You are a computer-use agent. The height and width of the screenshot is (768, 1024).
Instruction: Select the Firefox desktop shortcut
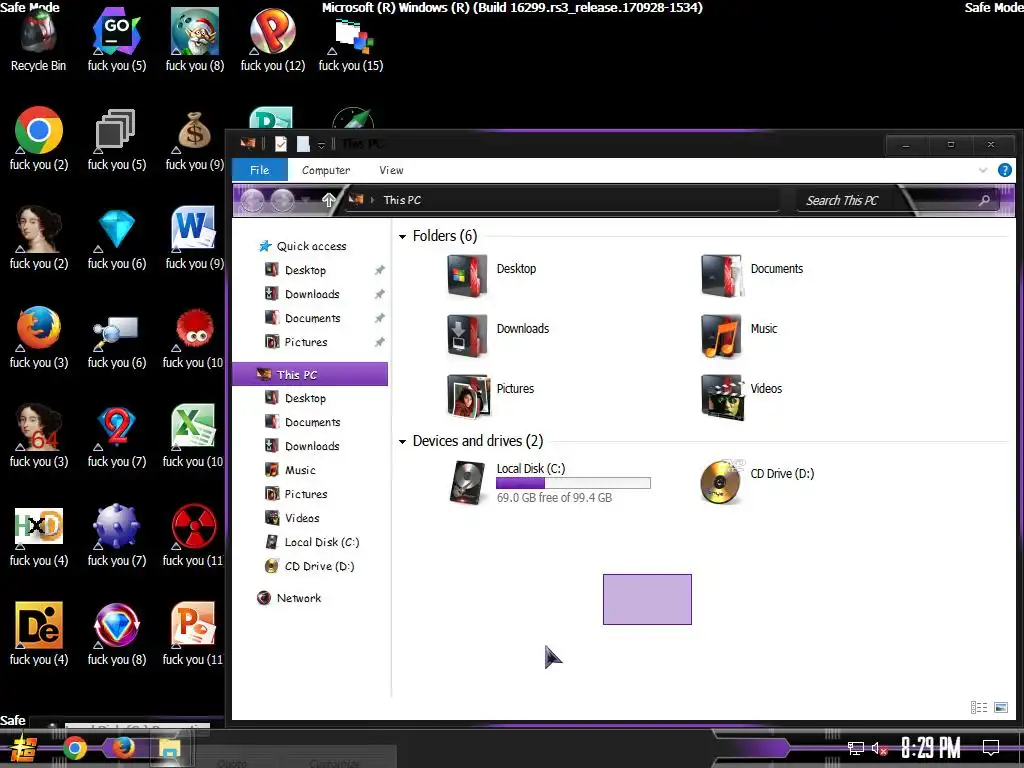pyautogui.click(x=39, y=337)
